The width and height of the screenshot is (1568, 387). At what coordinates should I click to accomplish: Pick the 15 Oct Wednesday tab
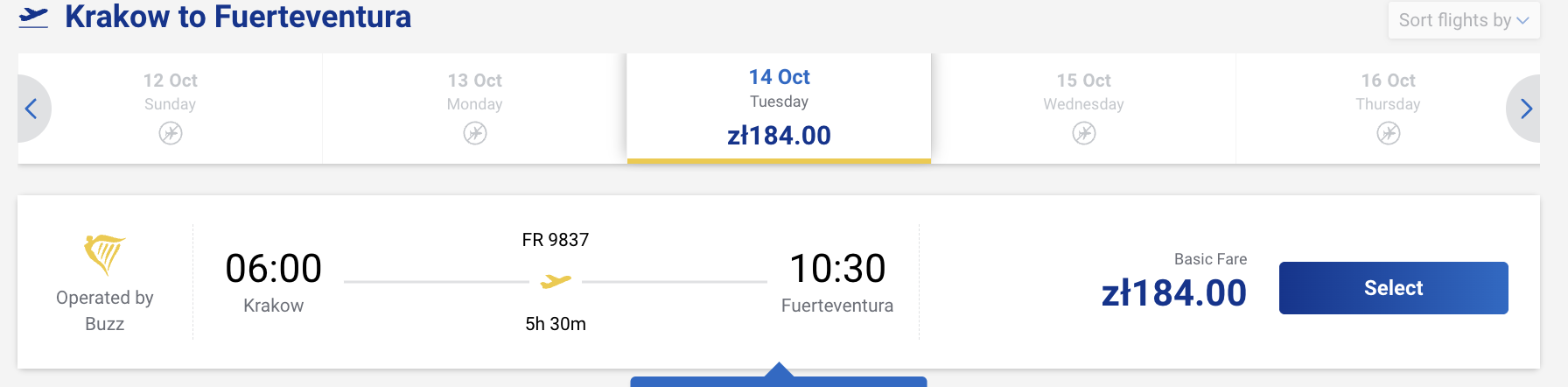pos(1084,109)
